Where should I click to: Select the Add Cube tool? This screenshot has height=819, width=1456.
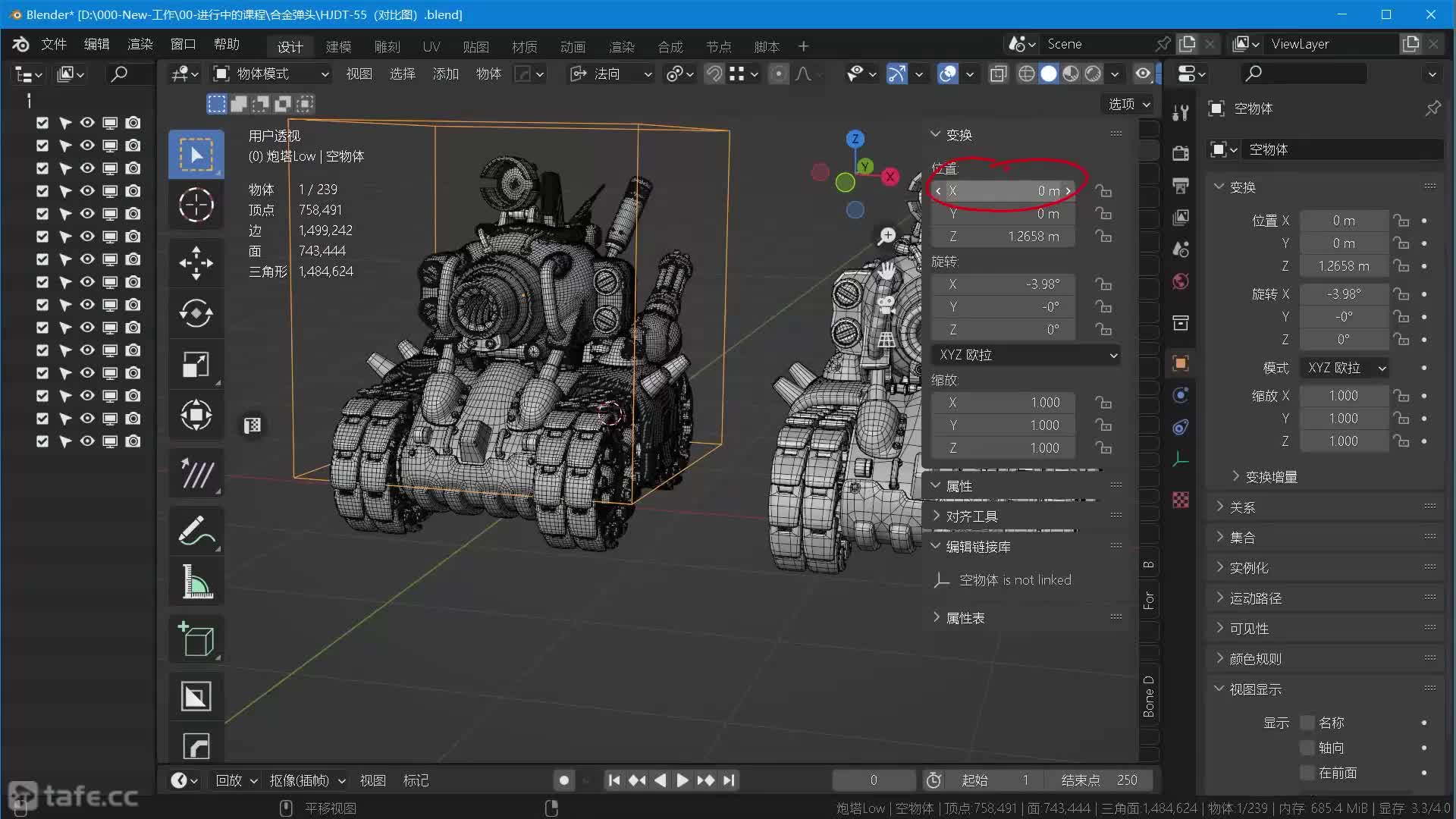click(196, 639)
